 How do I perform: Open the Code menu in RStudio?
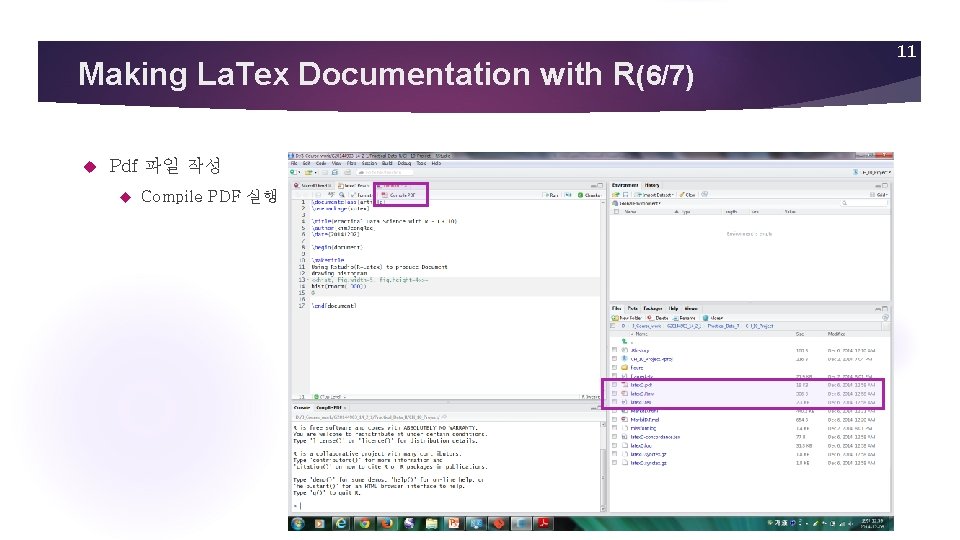pyautogui.click(x=321, y=163)
